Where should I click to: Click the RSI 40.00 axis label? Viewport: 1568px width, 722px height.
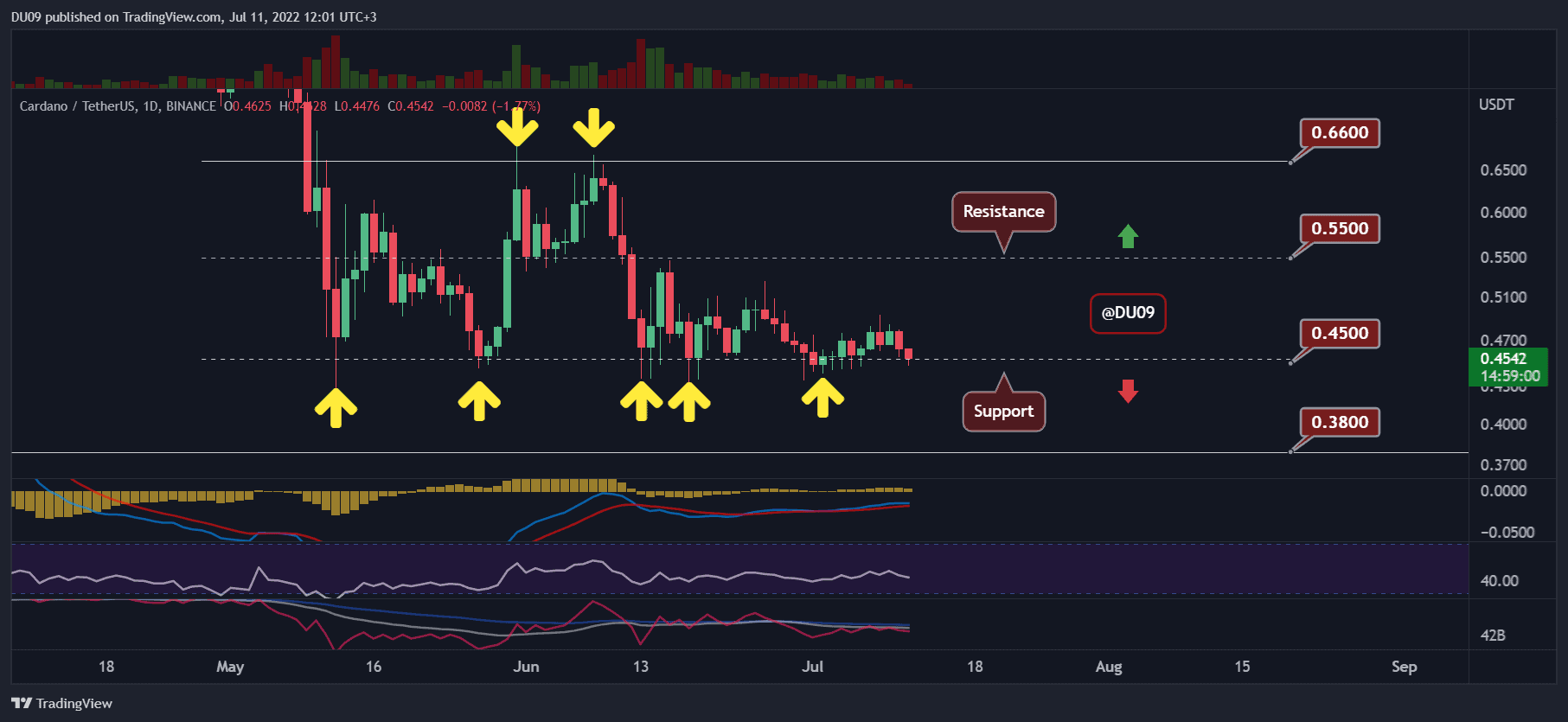pos(1500,581)
